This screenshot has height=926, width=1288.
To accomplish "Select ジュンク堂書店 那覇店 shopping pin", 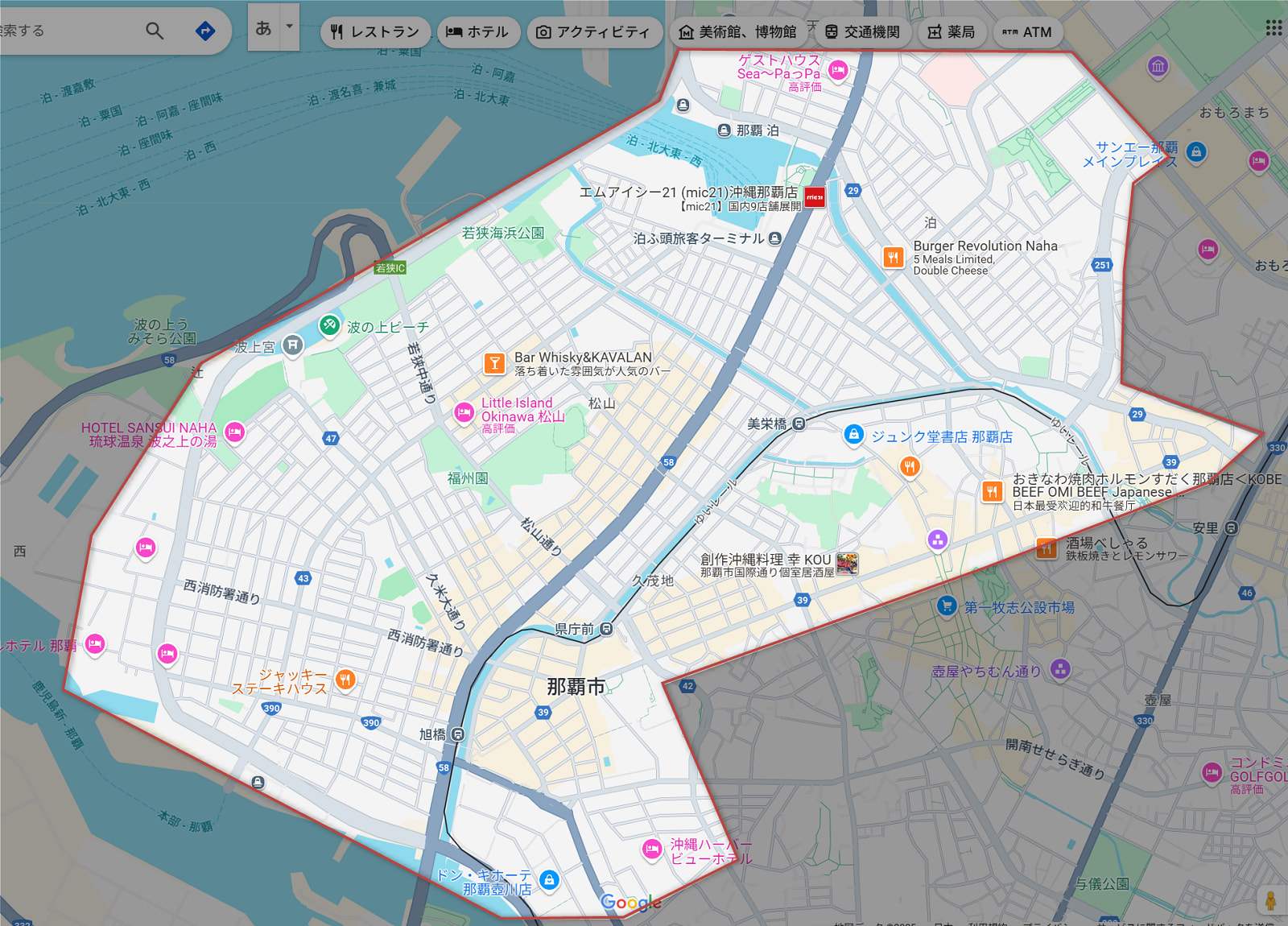I will click(x=853, y=436).
